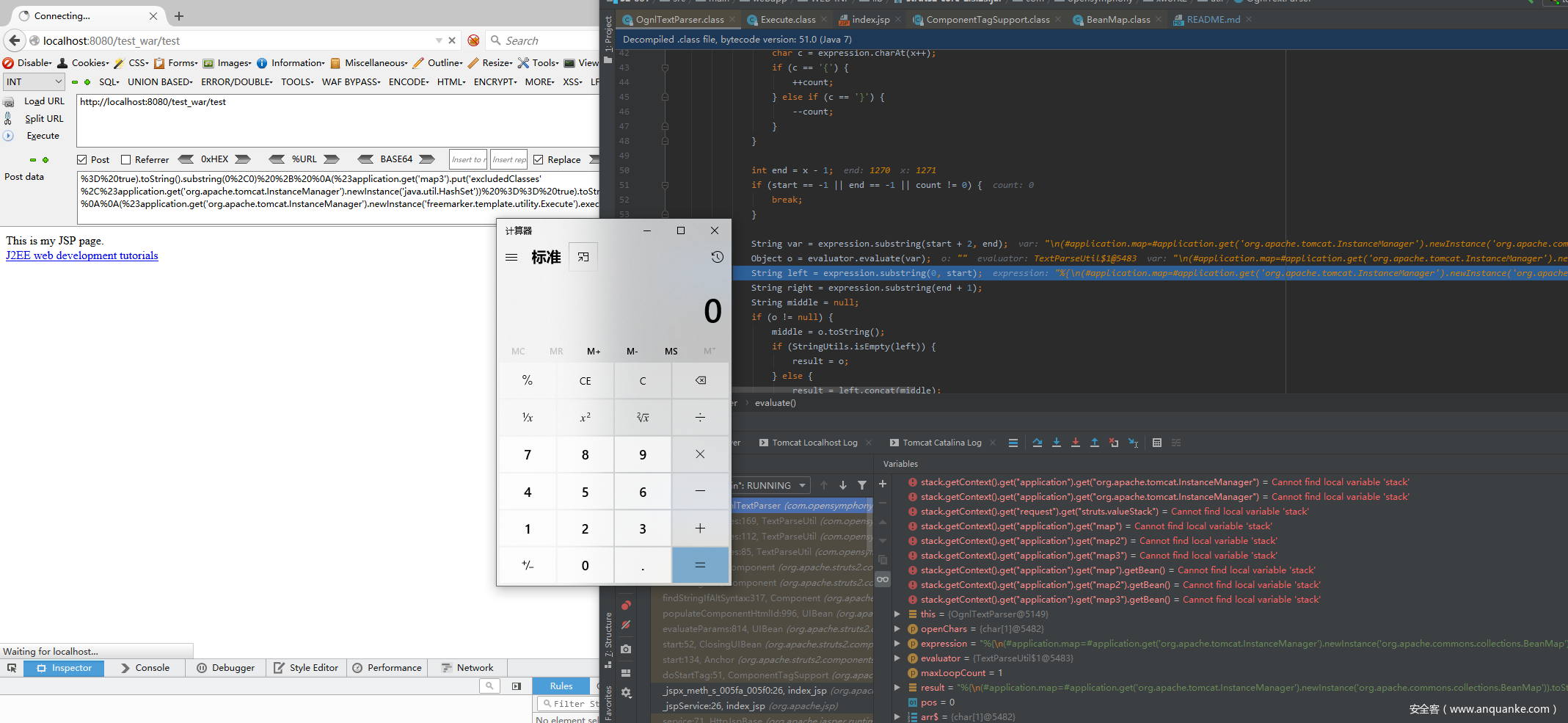Open the Cookies toolbar menu

[84, 63]
